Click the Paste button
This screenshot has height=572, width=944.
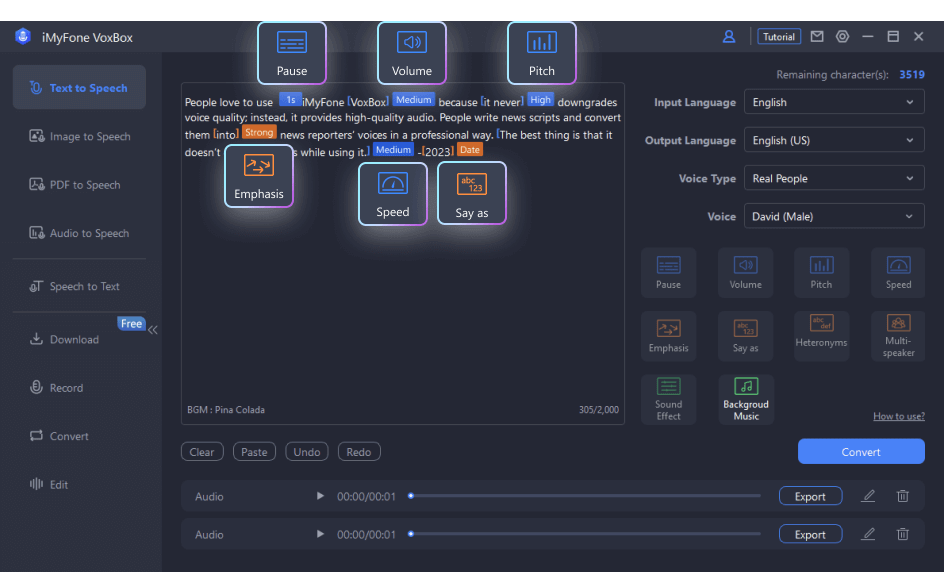click(254, 452)
